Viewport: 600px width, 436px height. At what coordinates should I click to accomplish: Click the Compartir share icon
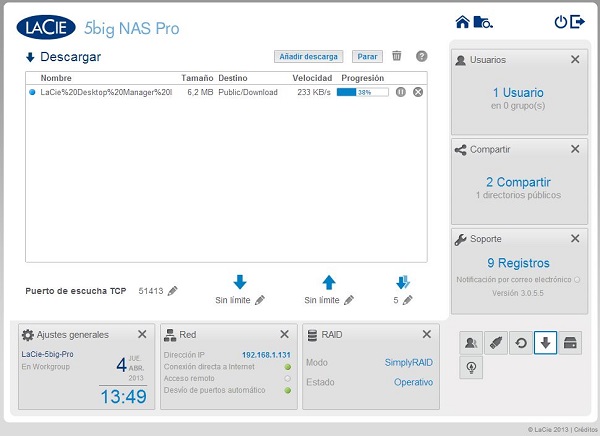pos(460,150)
